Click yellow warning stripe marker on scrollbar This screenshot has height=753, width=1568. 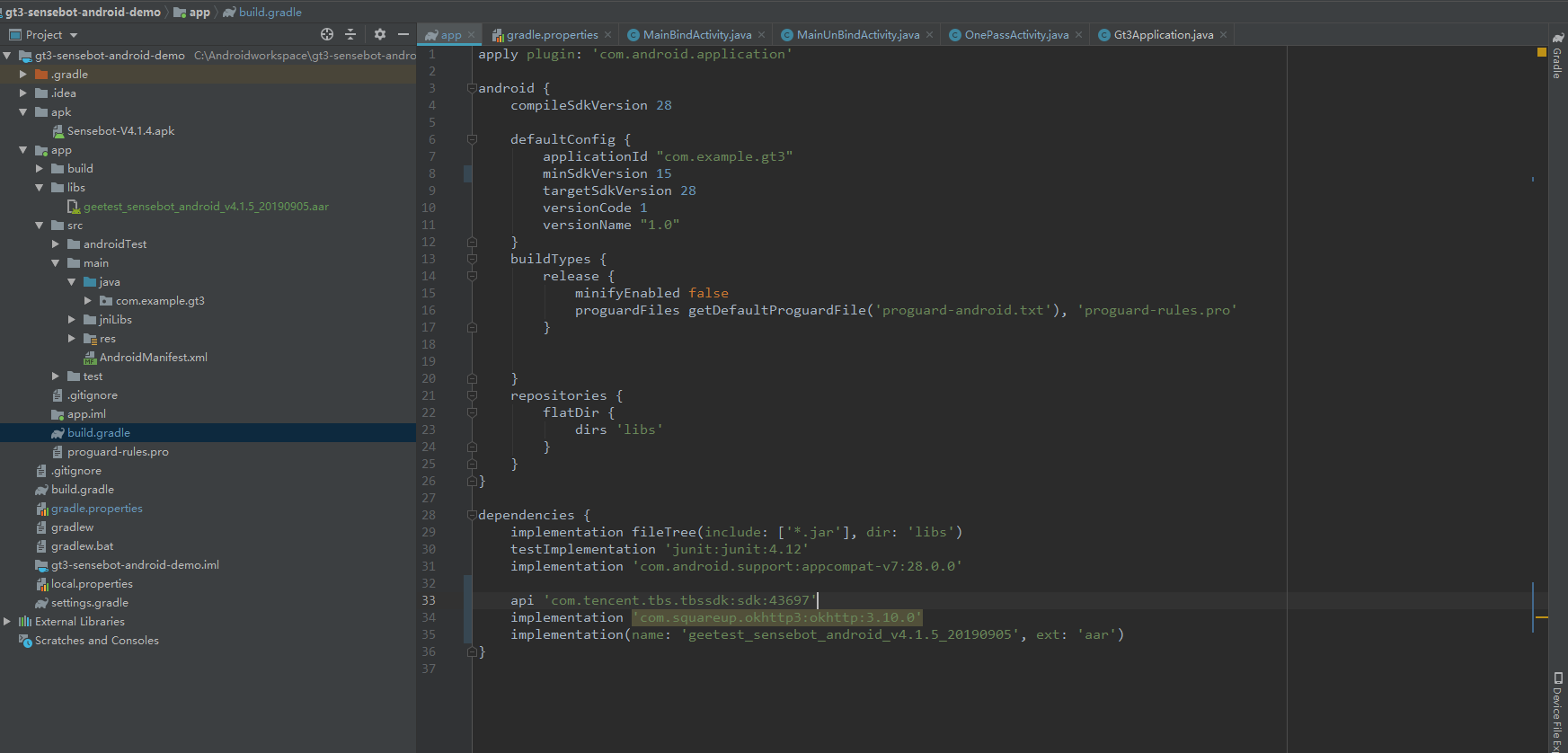(1542, 617)
